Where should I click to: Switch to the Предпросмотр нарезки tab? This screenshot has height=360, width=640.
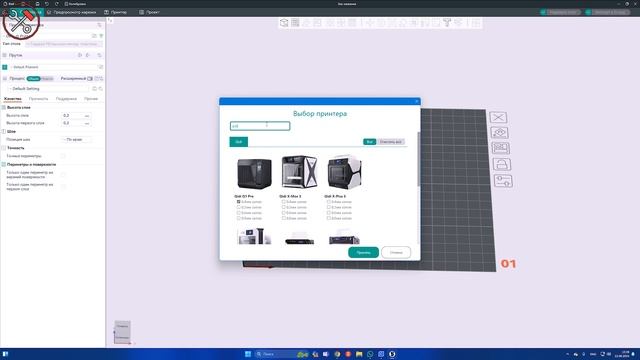pyautogui.click(x=71, y=12)
